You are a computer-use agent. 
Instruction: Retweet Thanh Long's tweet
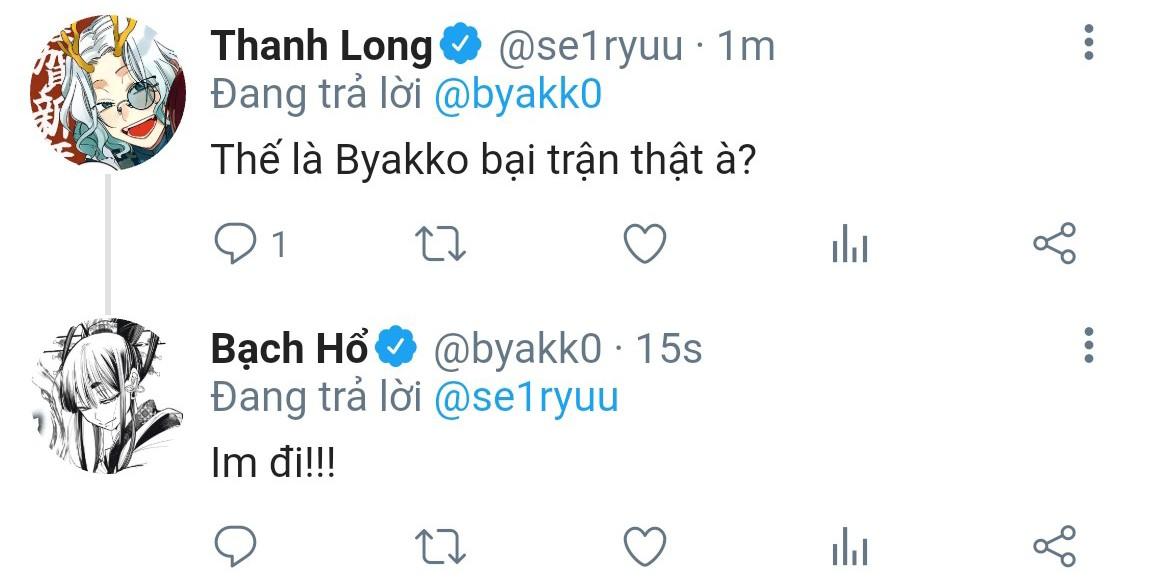point(441,244)
